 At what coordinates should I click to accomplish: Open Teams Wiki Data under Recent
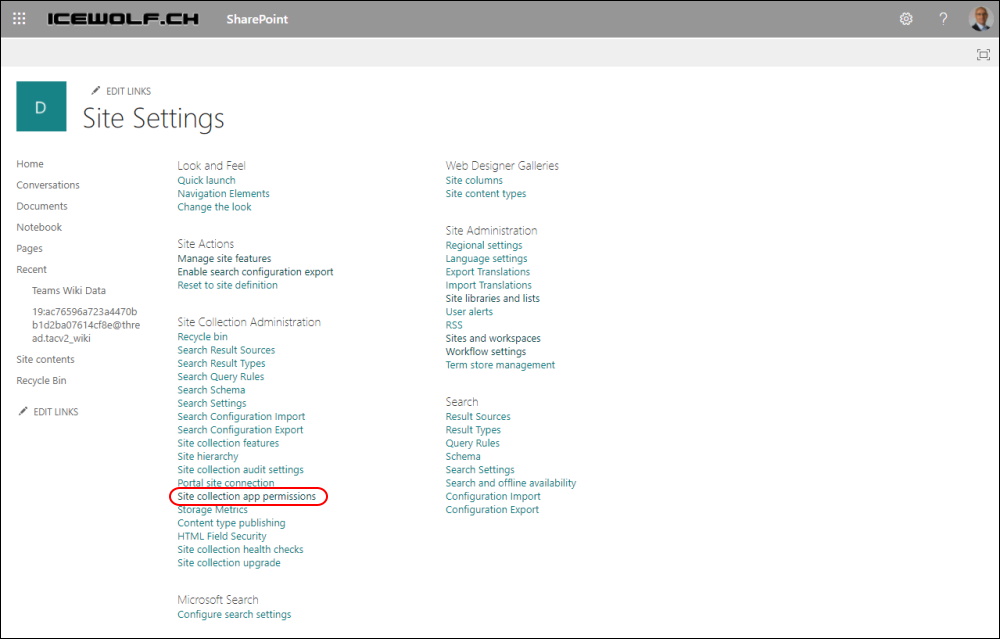69,290
